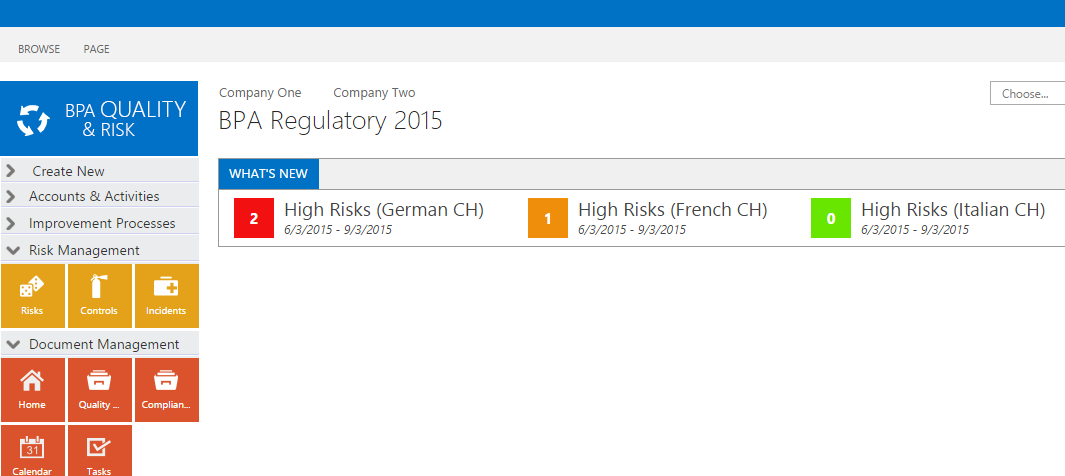Open the Risks tile with dice icon
Viewport: 1065px width, 476px height.
(x=33, y=296)
